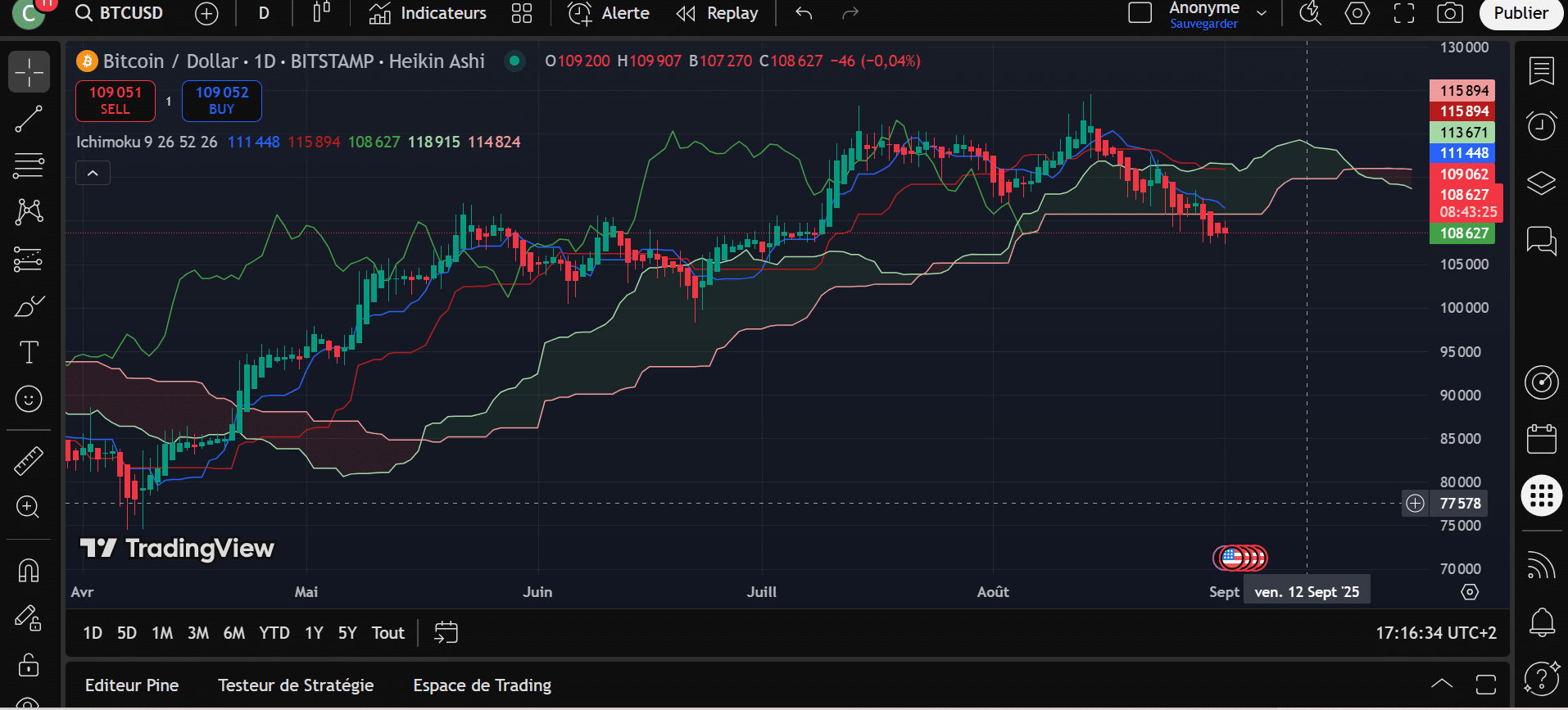Viewport: 1568px width, 710px height.
Task: Select the text annotation tool
Action: click(29, 352)
